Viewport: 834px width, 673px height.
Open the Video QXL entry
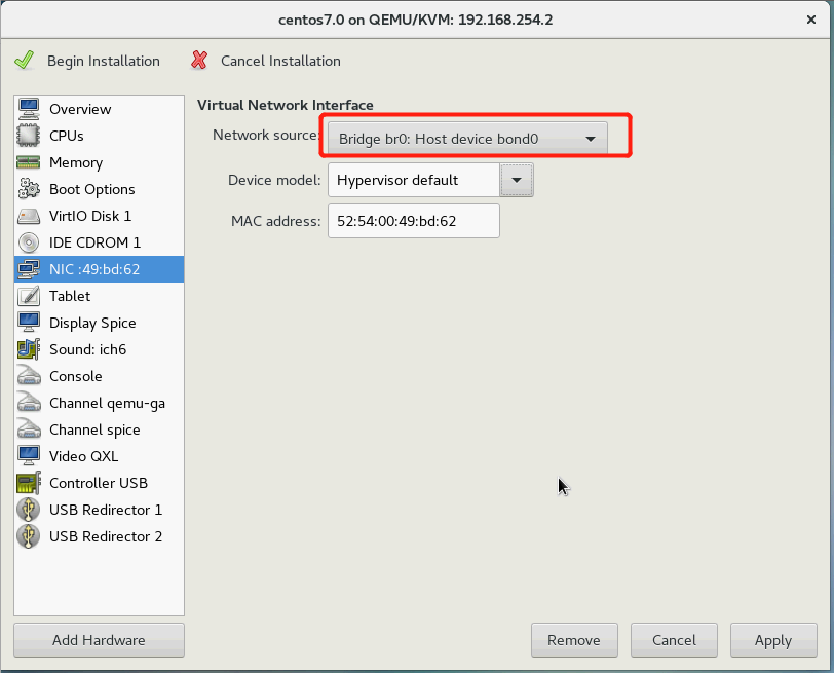coord(99,456)
